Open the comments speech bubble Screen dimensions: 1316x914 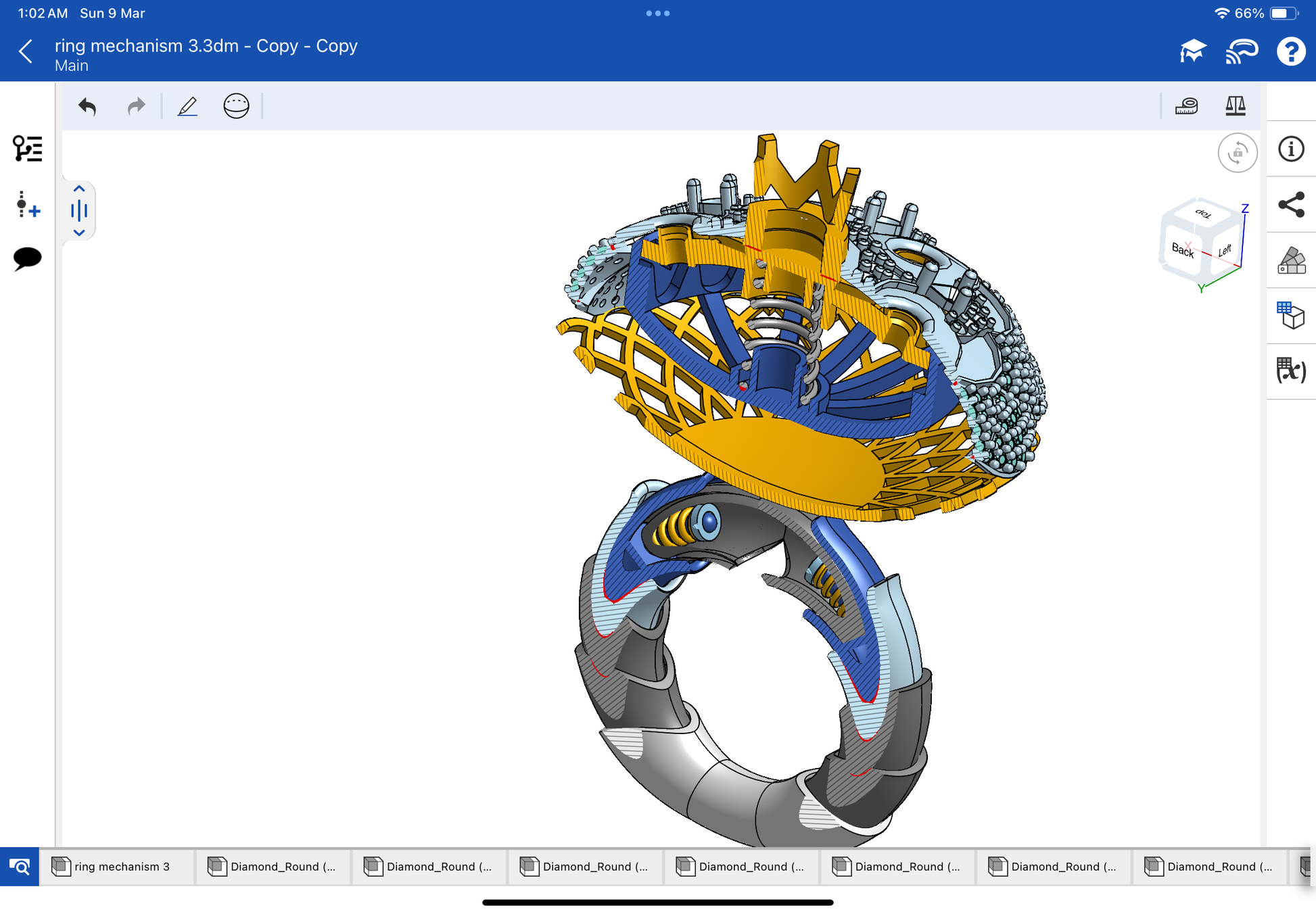point(28,258)
